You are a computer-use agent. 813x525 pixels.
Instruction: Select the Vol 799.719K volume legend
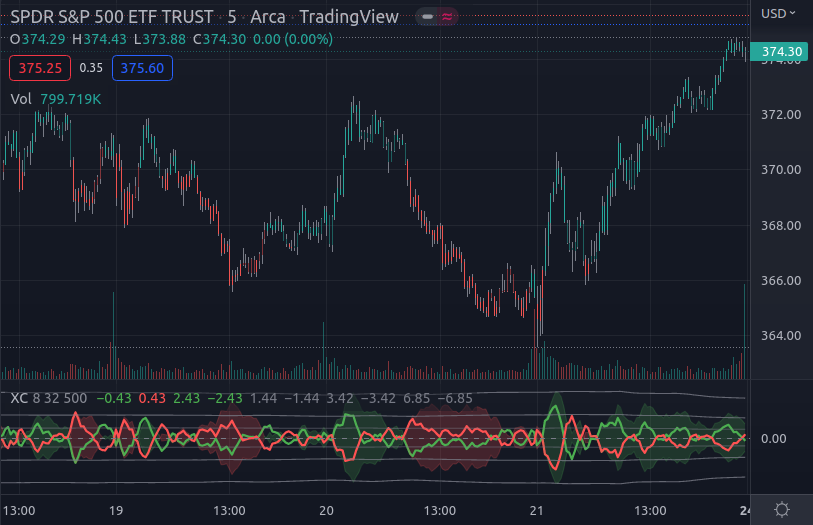point(55,99)
